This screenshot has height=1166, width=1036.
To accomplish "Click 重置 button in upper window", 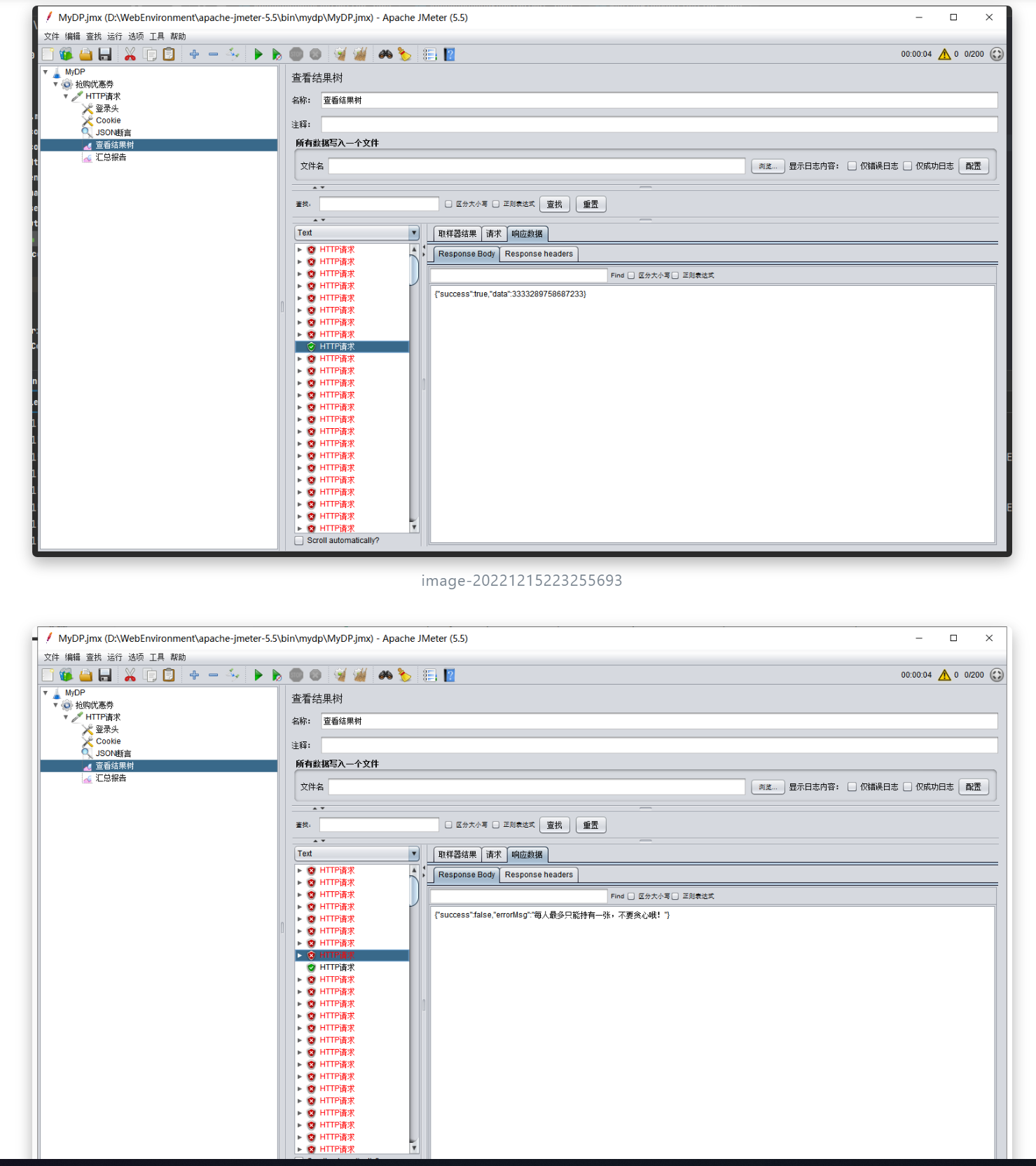I will point(591,205).
